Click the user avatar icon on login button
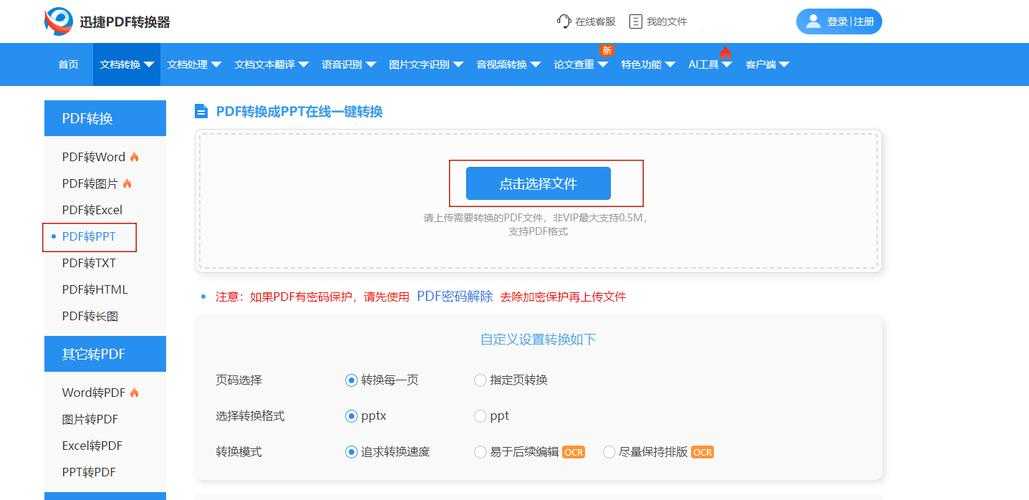 pyautogui.click(x=813, y=21)
